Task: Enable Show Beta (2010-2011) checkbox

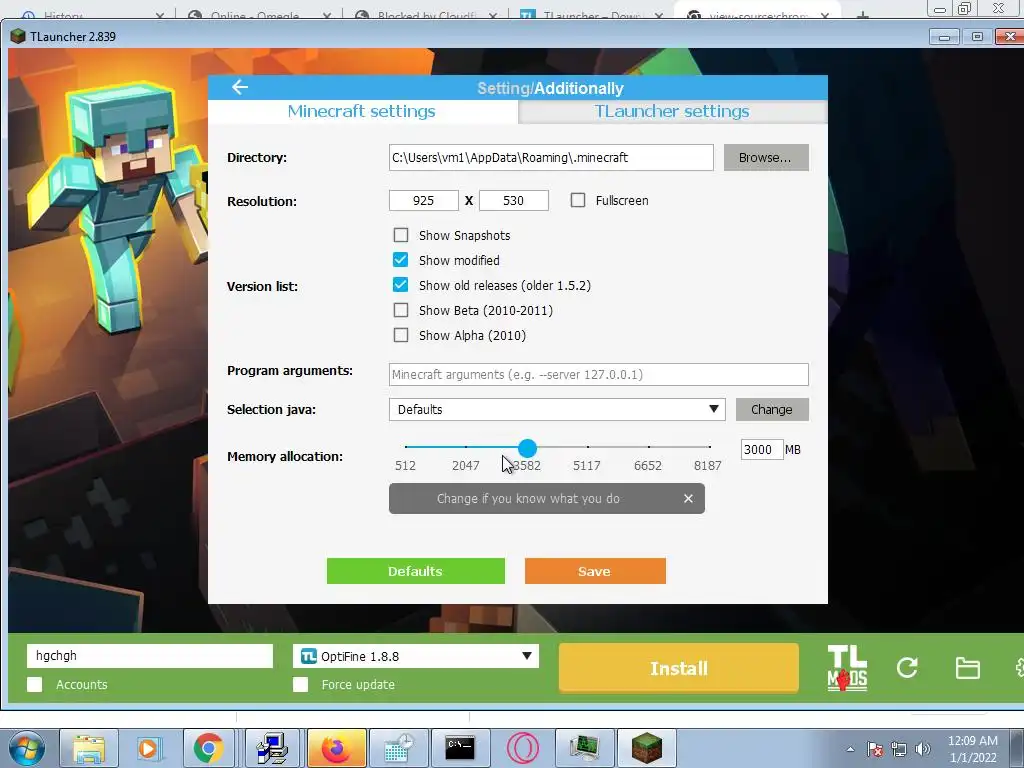Action: point(401,310)
